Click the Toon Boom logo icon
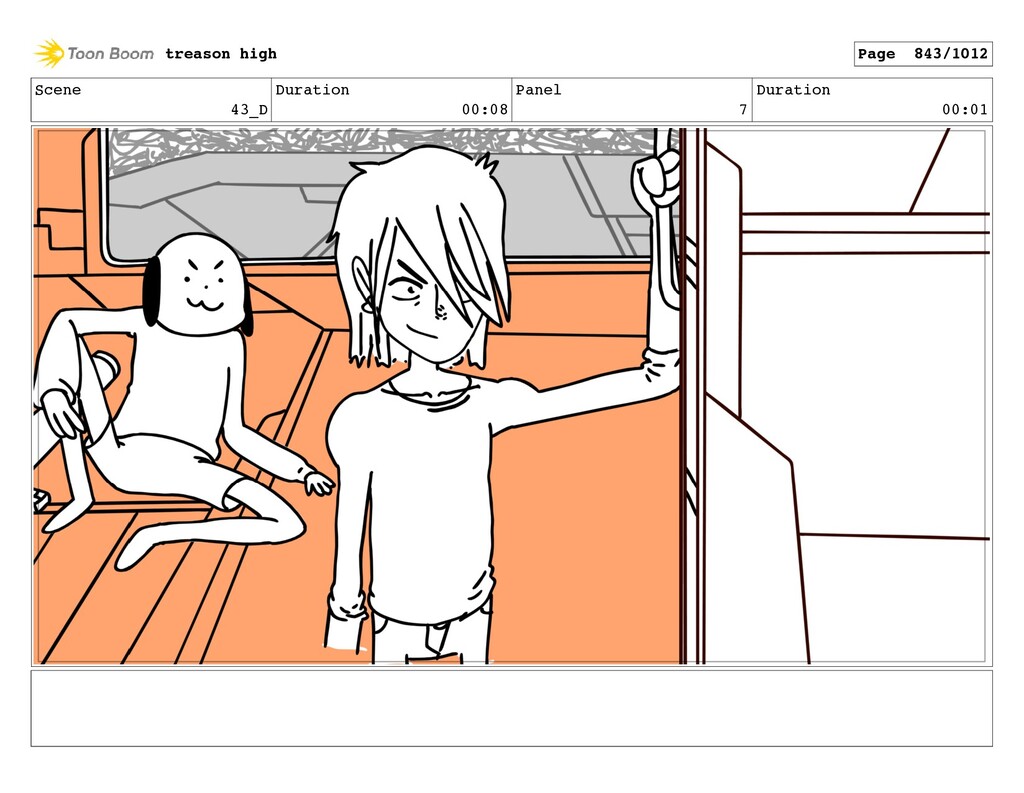The width and height of the screenshot is (1024, 793). coord(50,54)
